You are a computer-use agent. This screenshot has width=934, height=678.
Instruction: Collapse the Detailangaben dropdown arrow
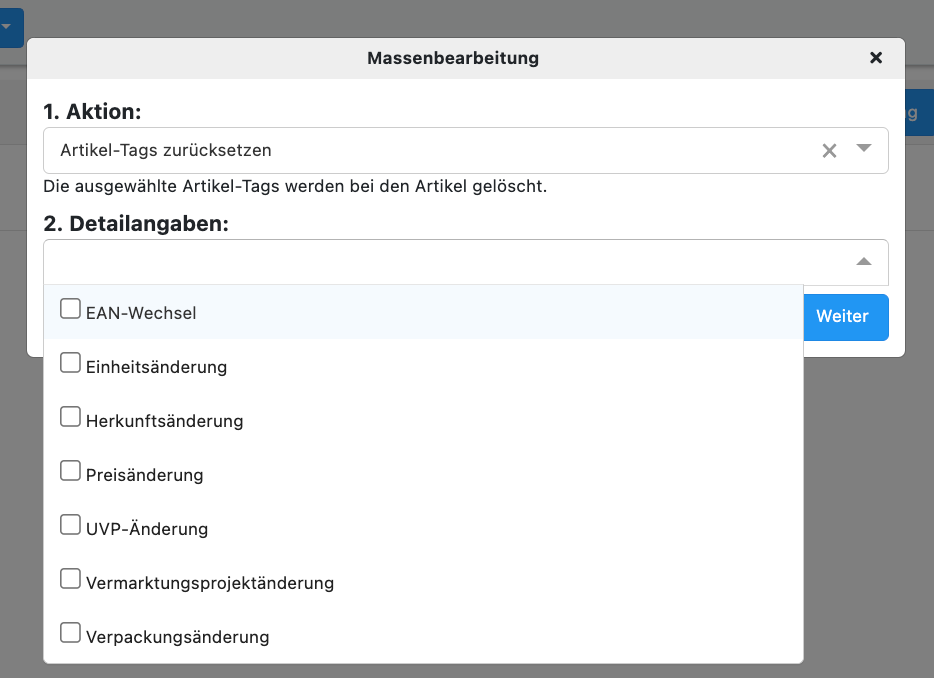point(864,262)
